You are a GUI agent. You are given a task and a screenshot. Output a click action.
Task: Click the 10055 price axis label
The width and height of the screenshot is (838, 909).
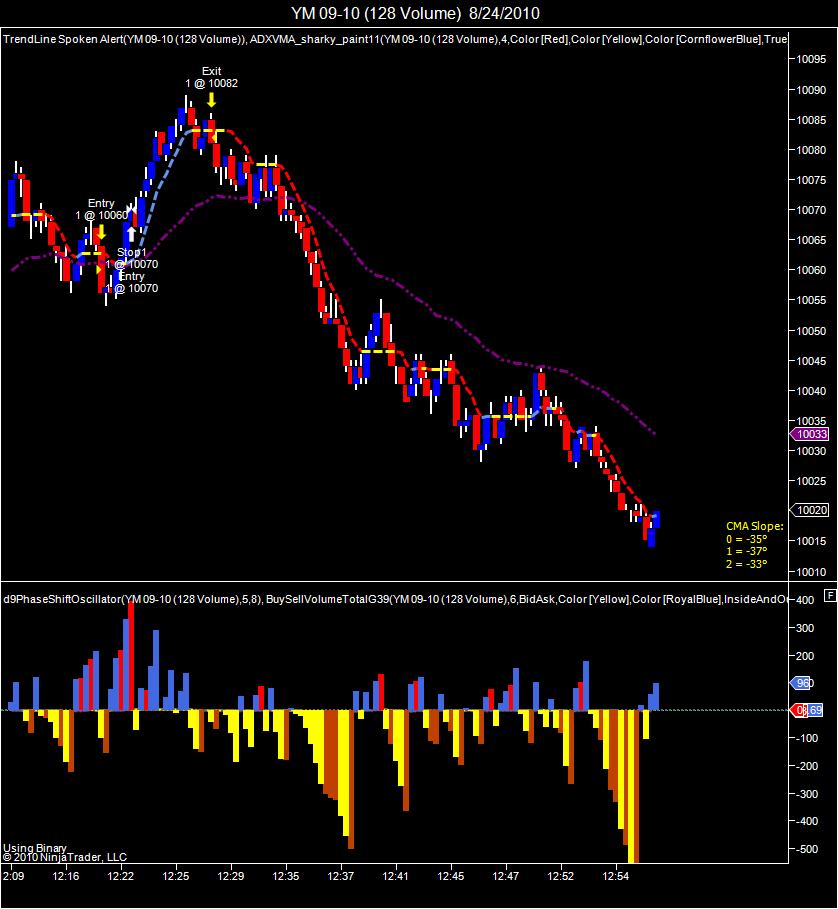(x=811, y=300)
